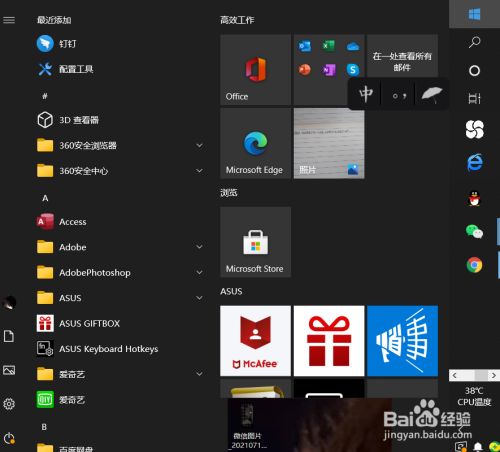Open Documents from Start sidebar

click(x=9, y=336)
